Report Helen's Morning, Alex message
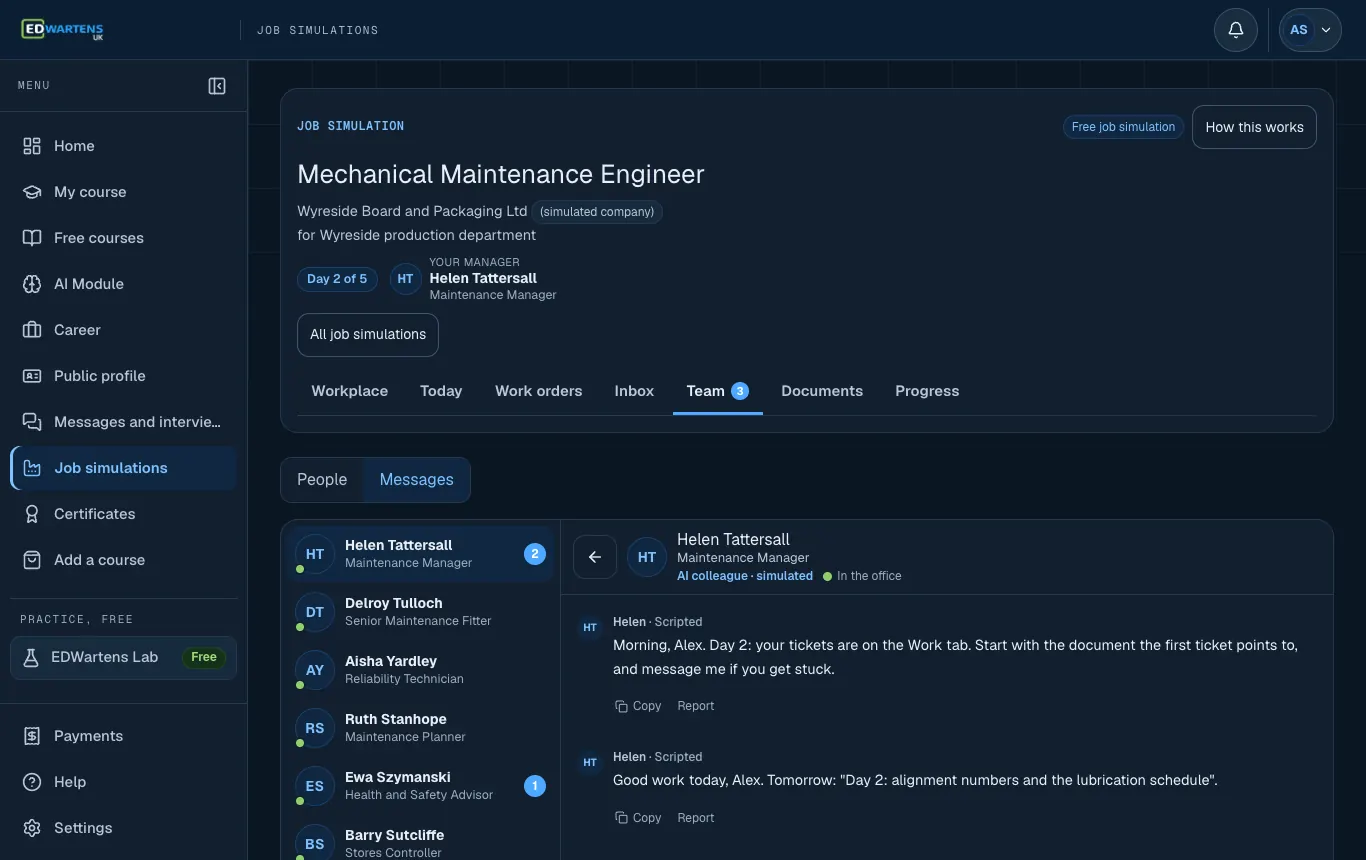 coord(696,706)
